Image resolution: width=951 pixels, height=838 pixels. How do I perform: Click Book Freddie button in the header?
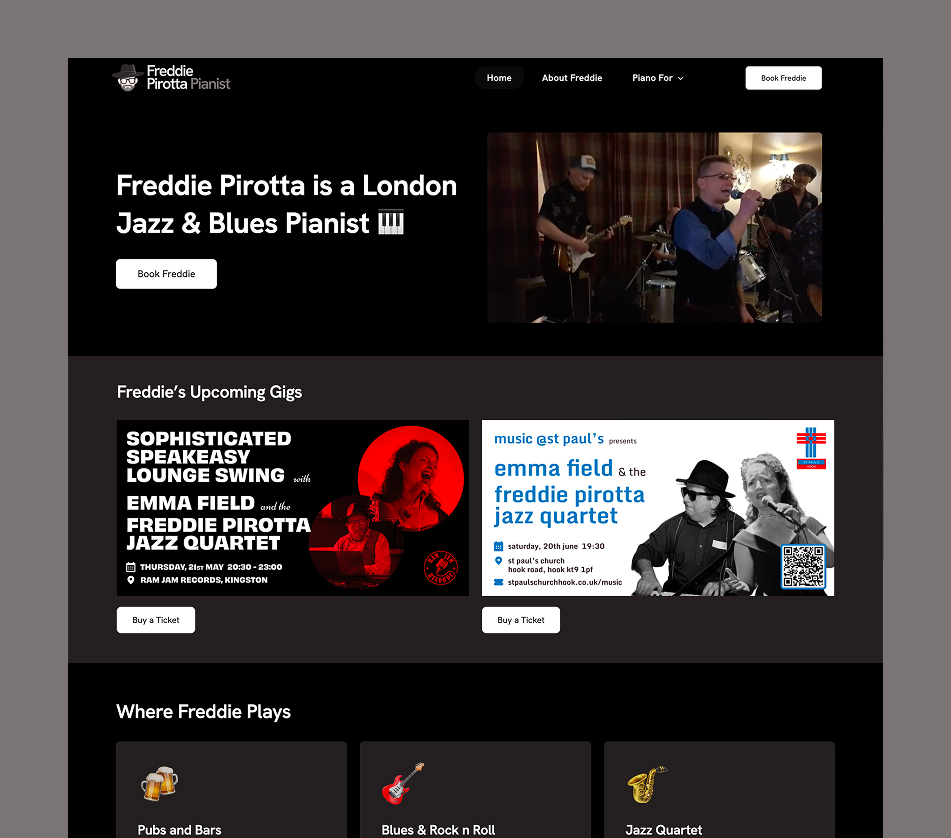(x=784, y=78)
